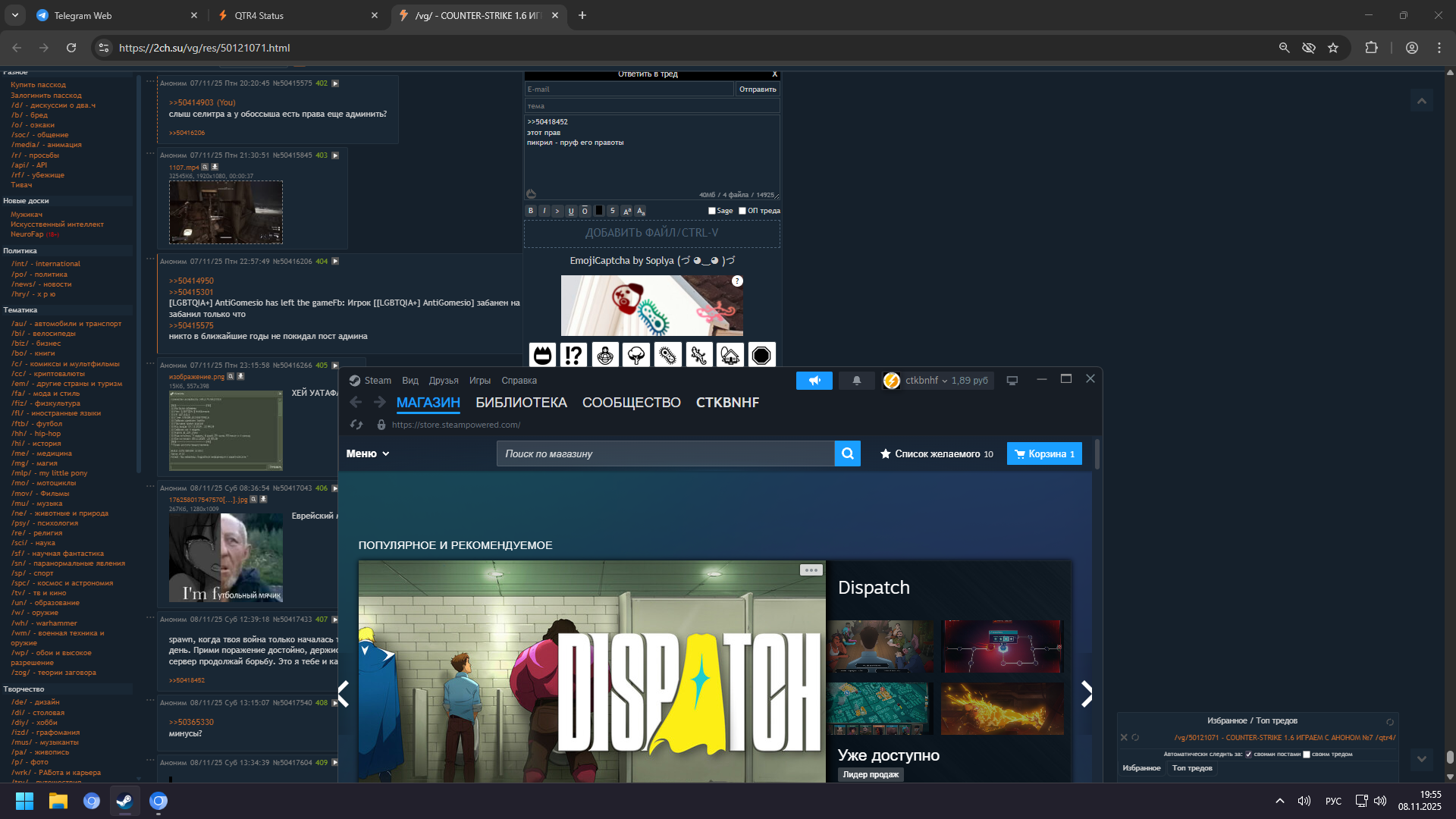Open Steam notifications bell
1456x819 pixels.
(x=856, y=381)
